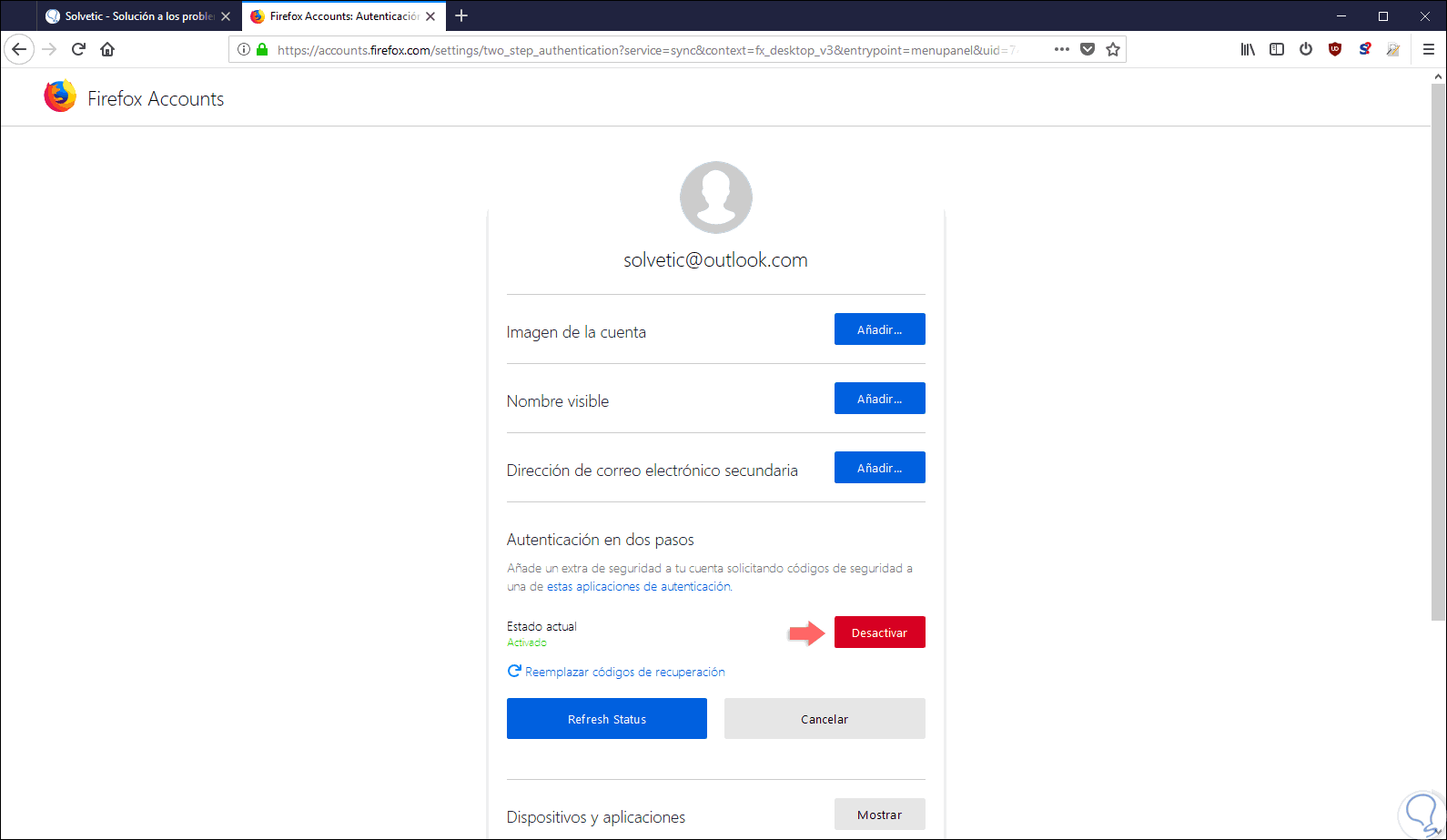Click the vertical page scrollbar
1447x840 pixels.
click(x=1438, y=352)
